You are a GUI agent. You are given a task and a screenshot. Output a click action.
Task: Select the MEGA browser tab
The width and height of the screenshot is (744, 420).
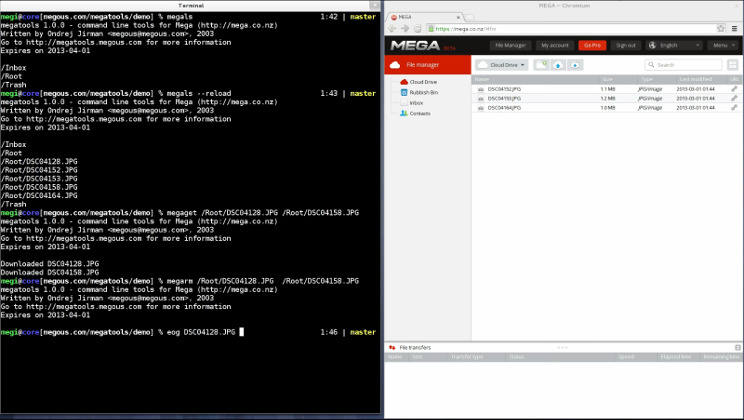click(x=425, y=17)
